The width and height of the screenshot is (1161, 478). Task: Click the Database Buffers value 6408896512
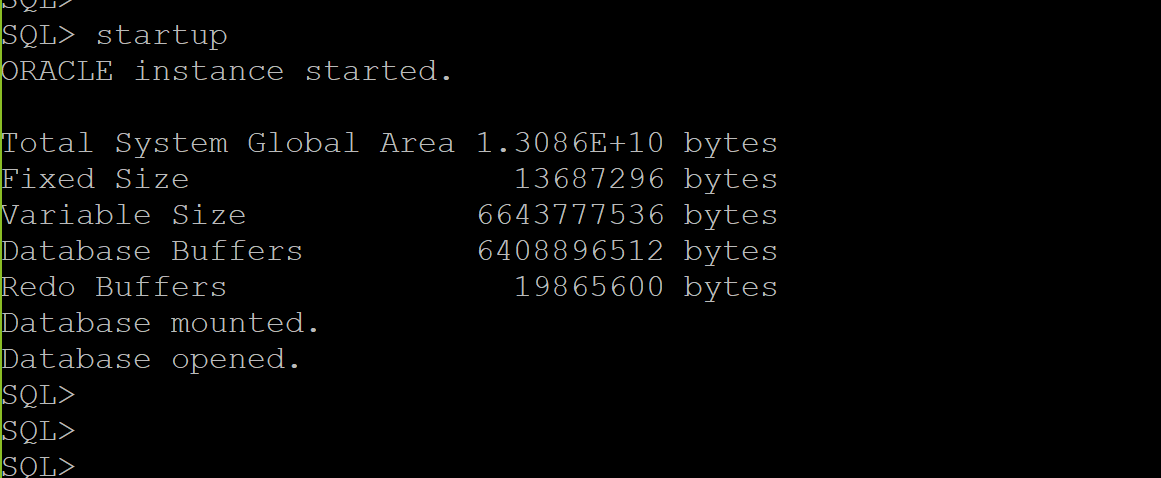point(570,251)
